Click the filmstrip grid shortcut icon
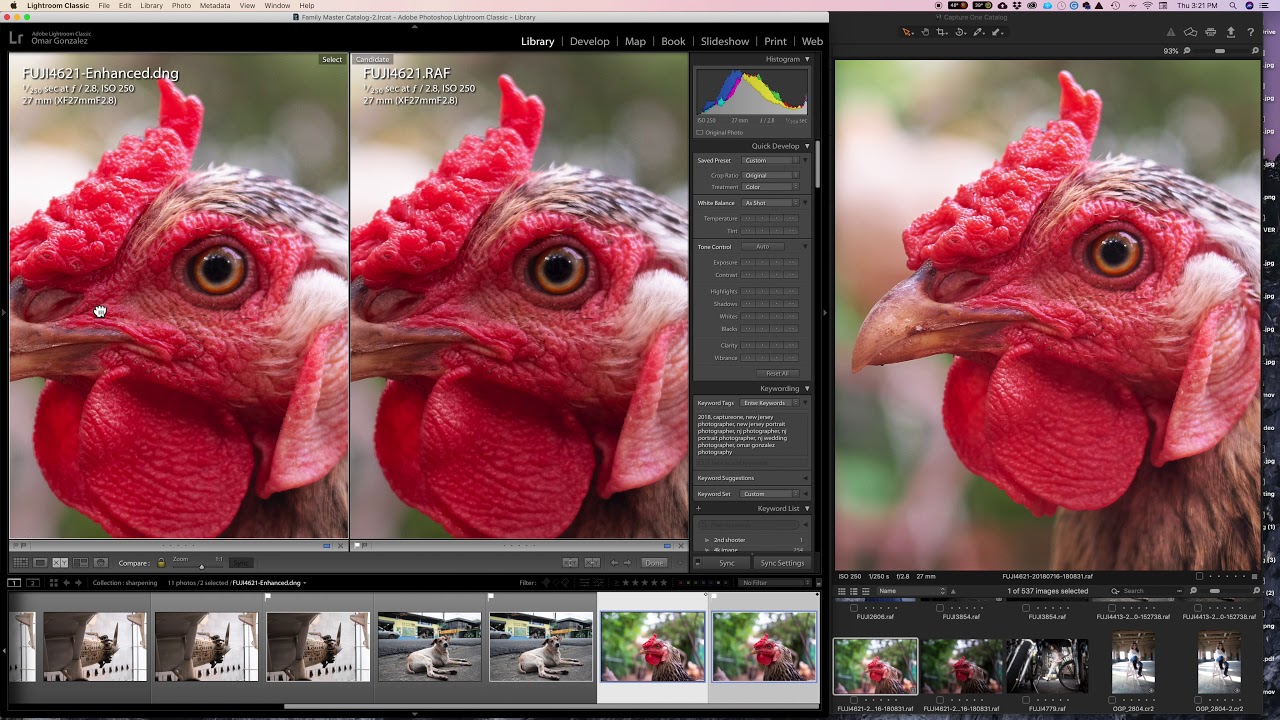The width and height of the screenshot is (1280, 720). (54, 583)
